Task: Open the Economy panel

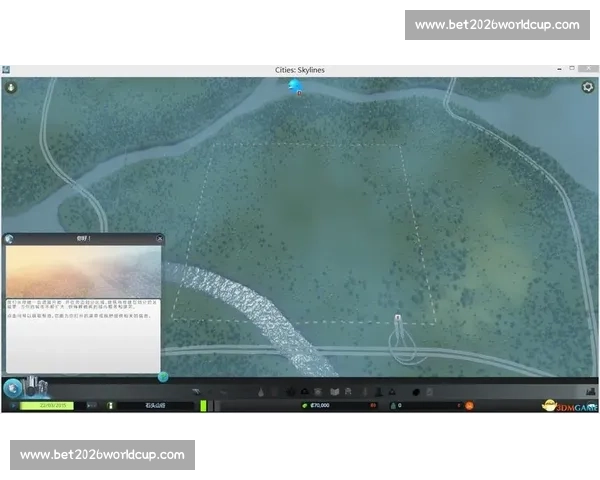Action: pos(416,392)
